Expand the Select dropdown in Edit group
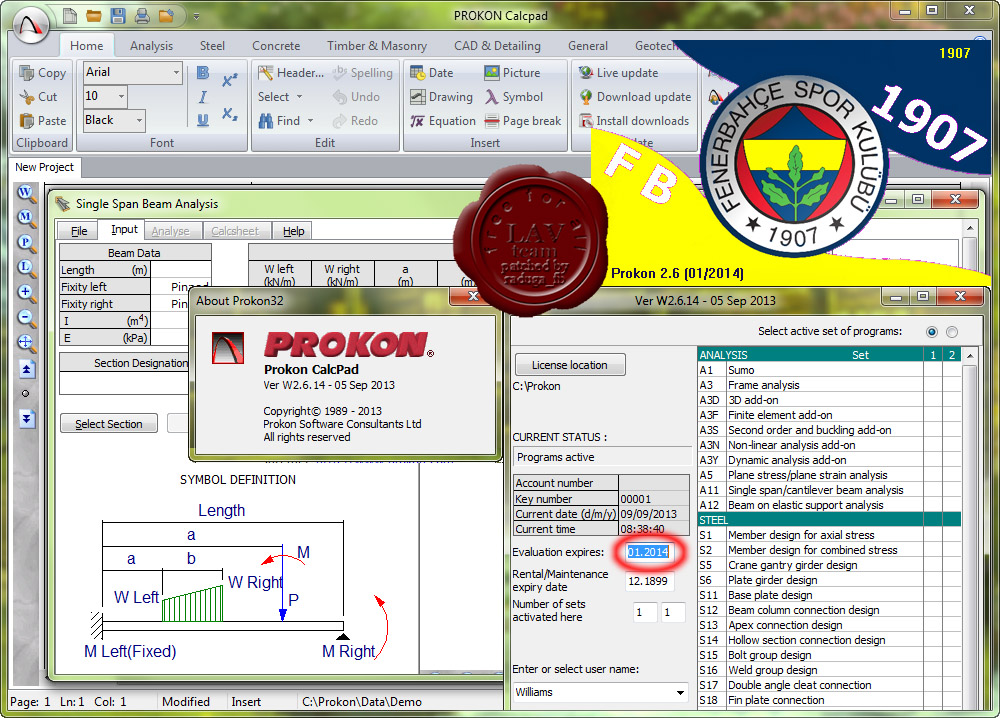 pos(299,97)
